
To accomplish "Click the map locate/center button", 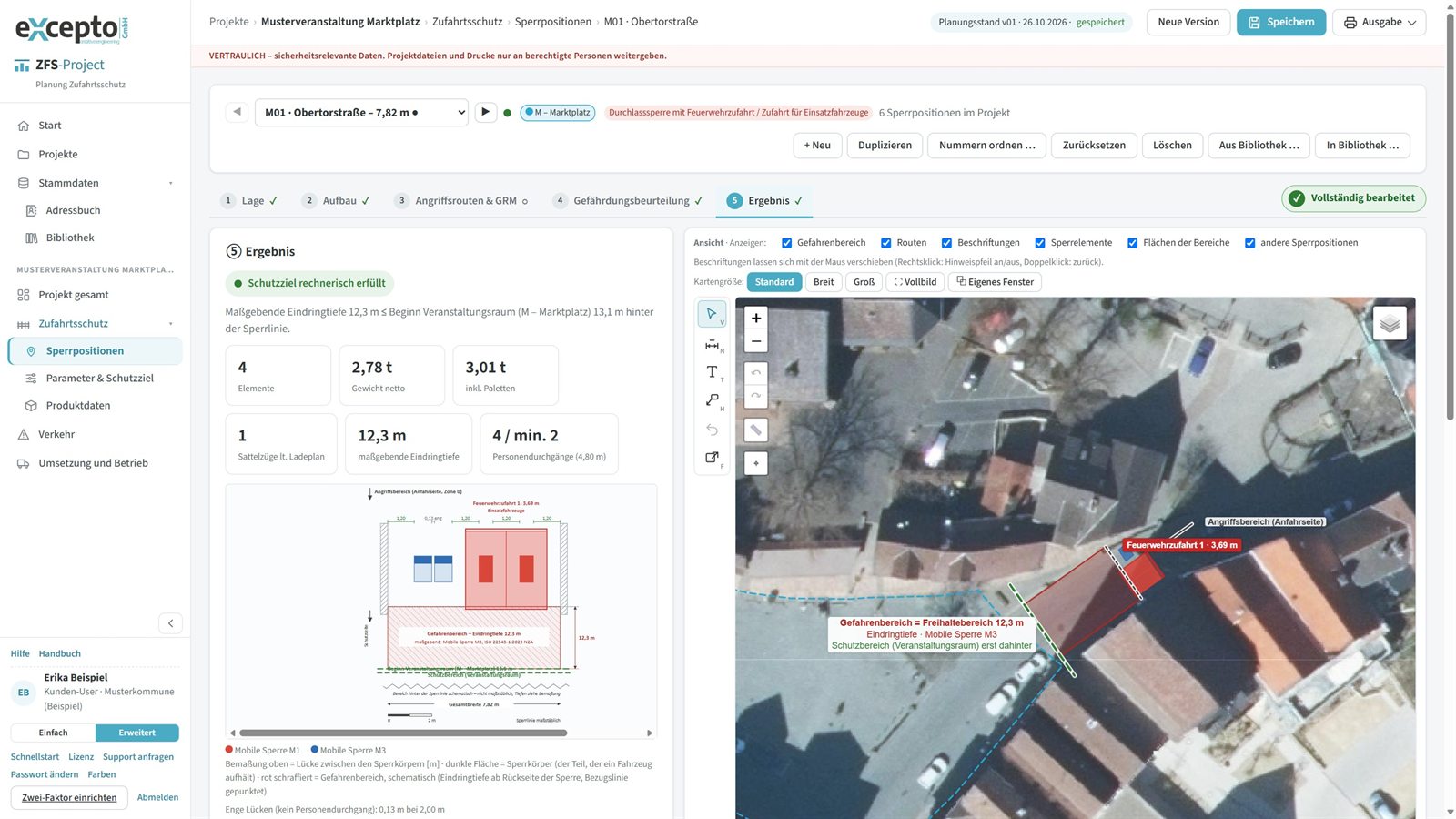I will point(756,463).
